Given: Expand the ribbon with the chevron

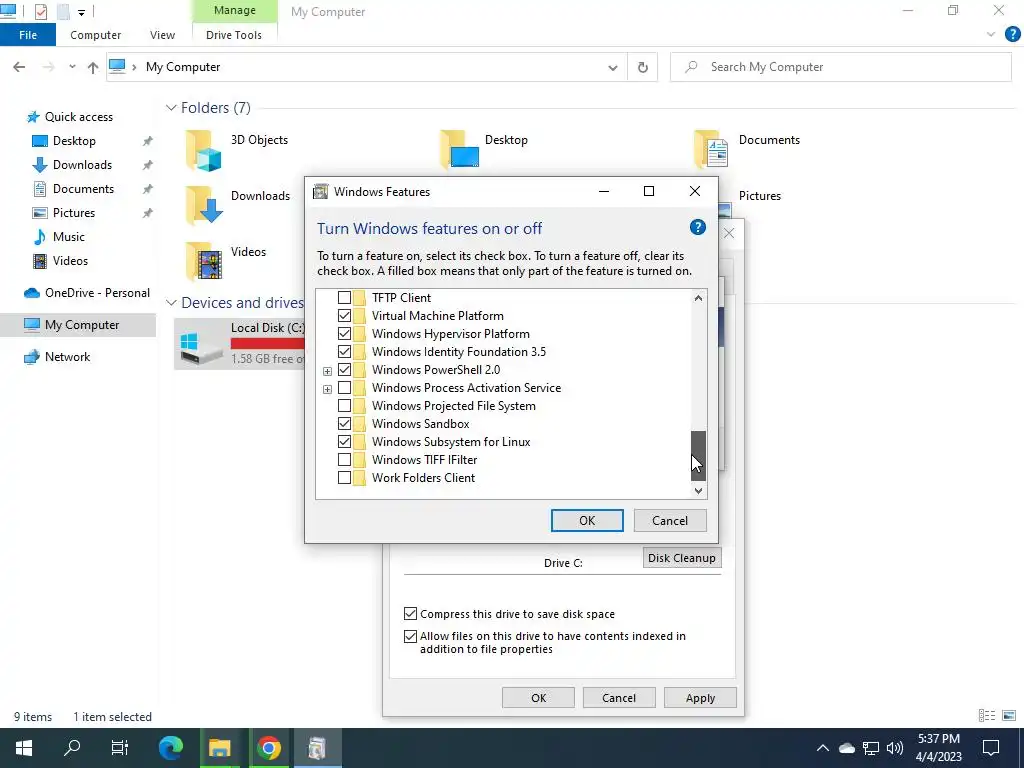Looking at the screenshot, I should tap(991, 35).
